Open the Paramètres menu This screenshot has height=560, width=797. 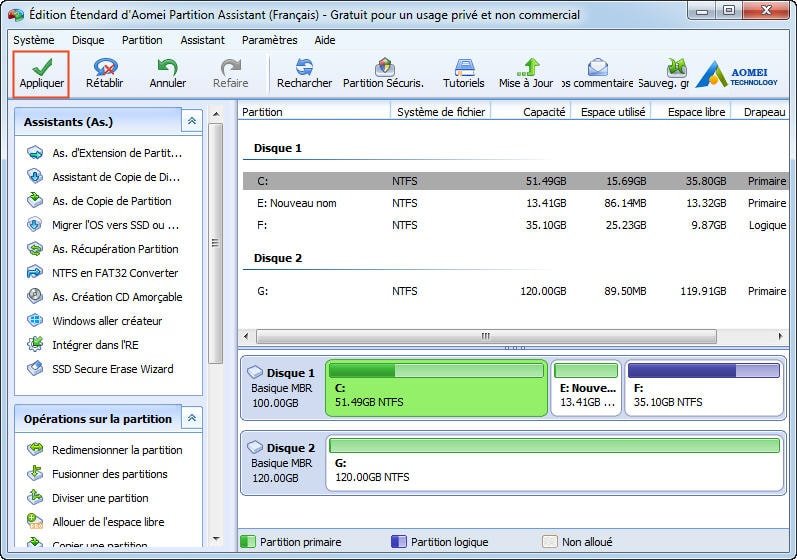(x=269, y=40)
